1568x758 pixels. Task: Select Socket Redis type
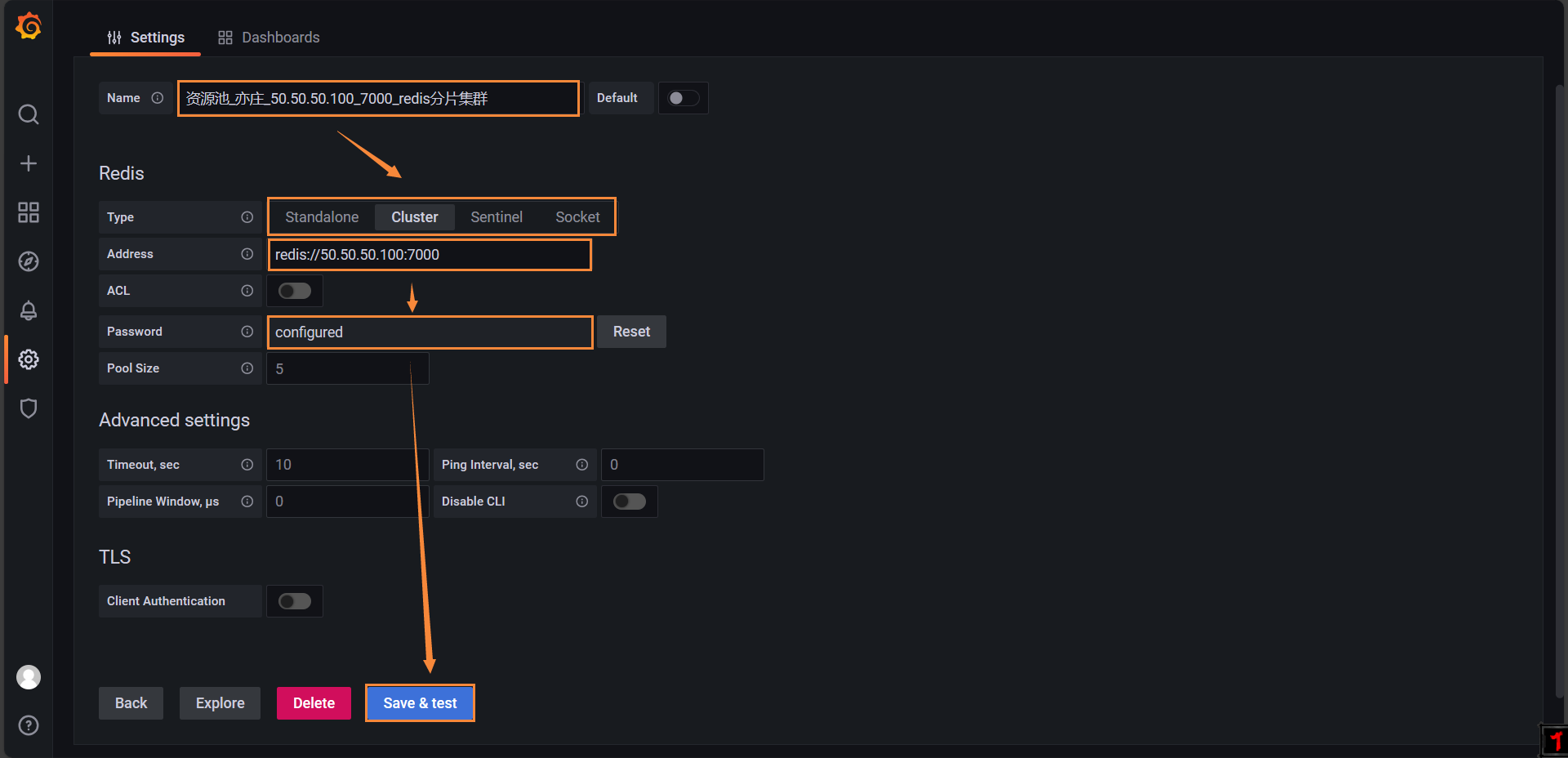pyautogui.click(x=577, y=217)
